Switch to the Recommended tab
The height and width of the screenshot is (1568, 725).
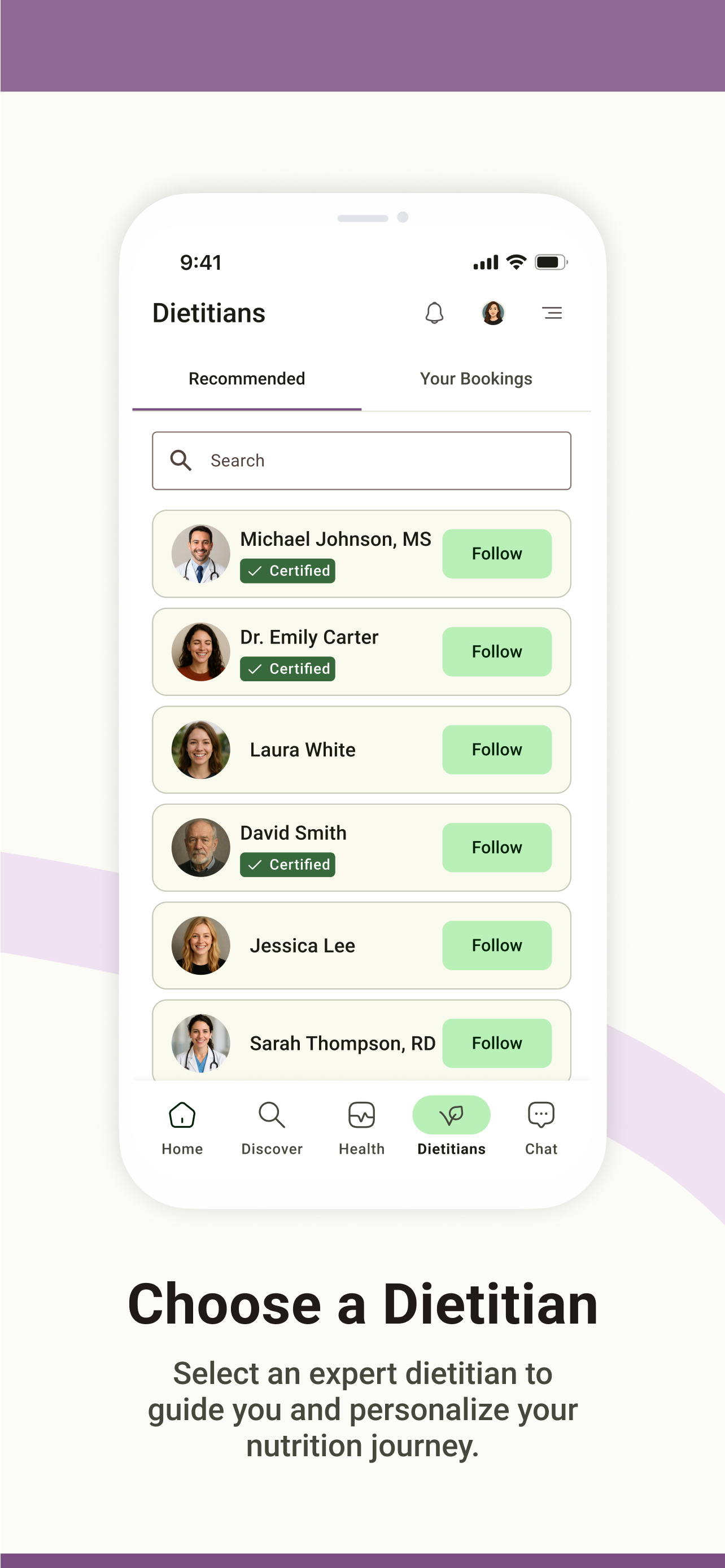pyautogui.click(x=247, y=379)
